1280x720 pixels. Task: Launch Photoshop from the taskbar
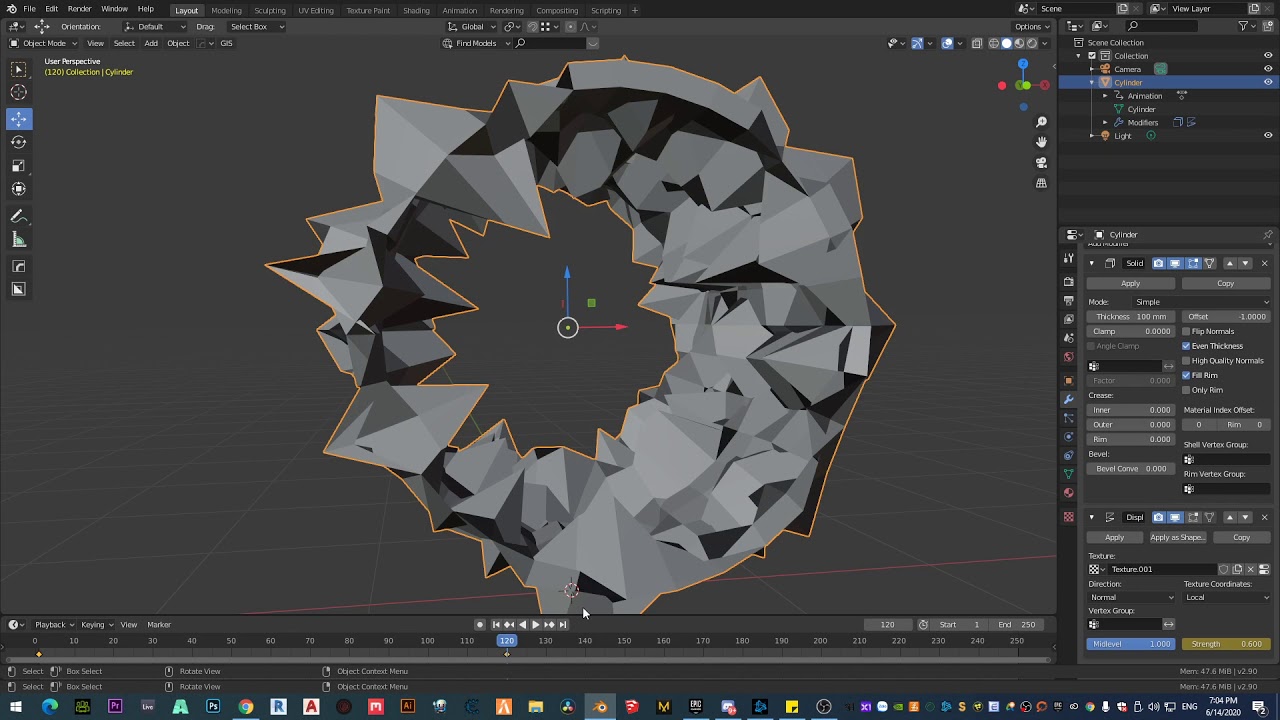(x=213, y=707)
